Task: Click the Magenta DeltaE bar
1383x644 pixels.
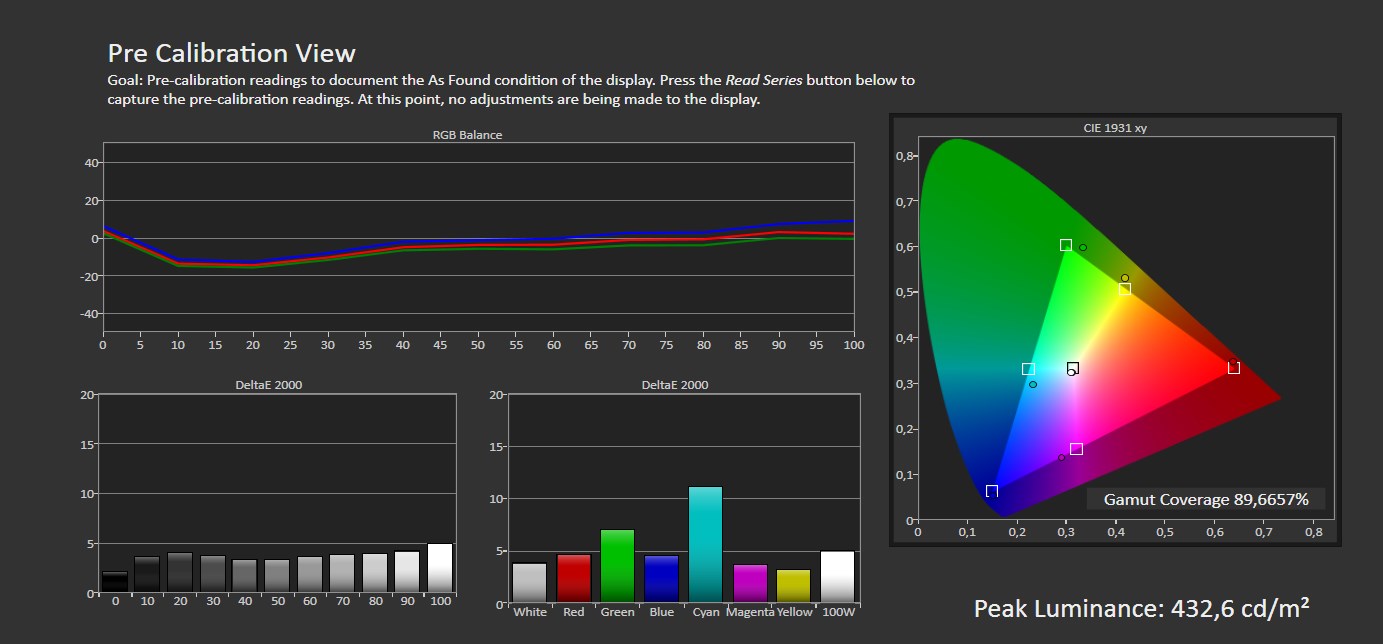Action: pyautogui.click(x=749, y=583)
